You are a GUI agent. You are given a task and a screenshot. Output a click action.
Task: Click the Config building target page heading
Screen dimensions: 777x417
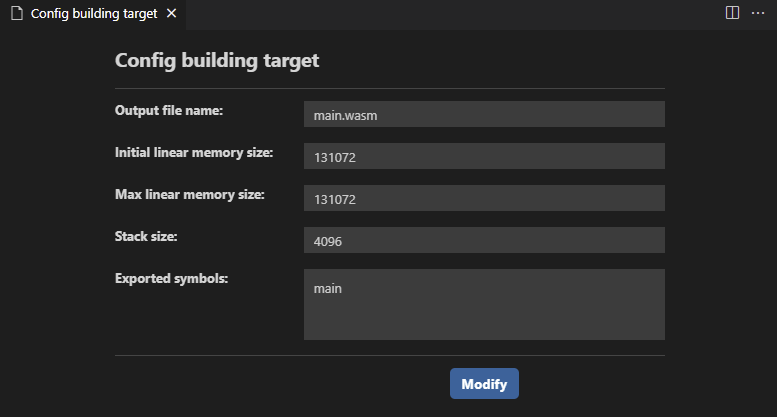coord(217,60)
